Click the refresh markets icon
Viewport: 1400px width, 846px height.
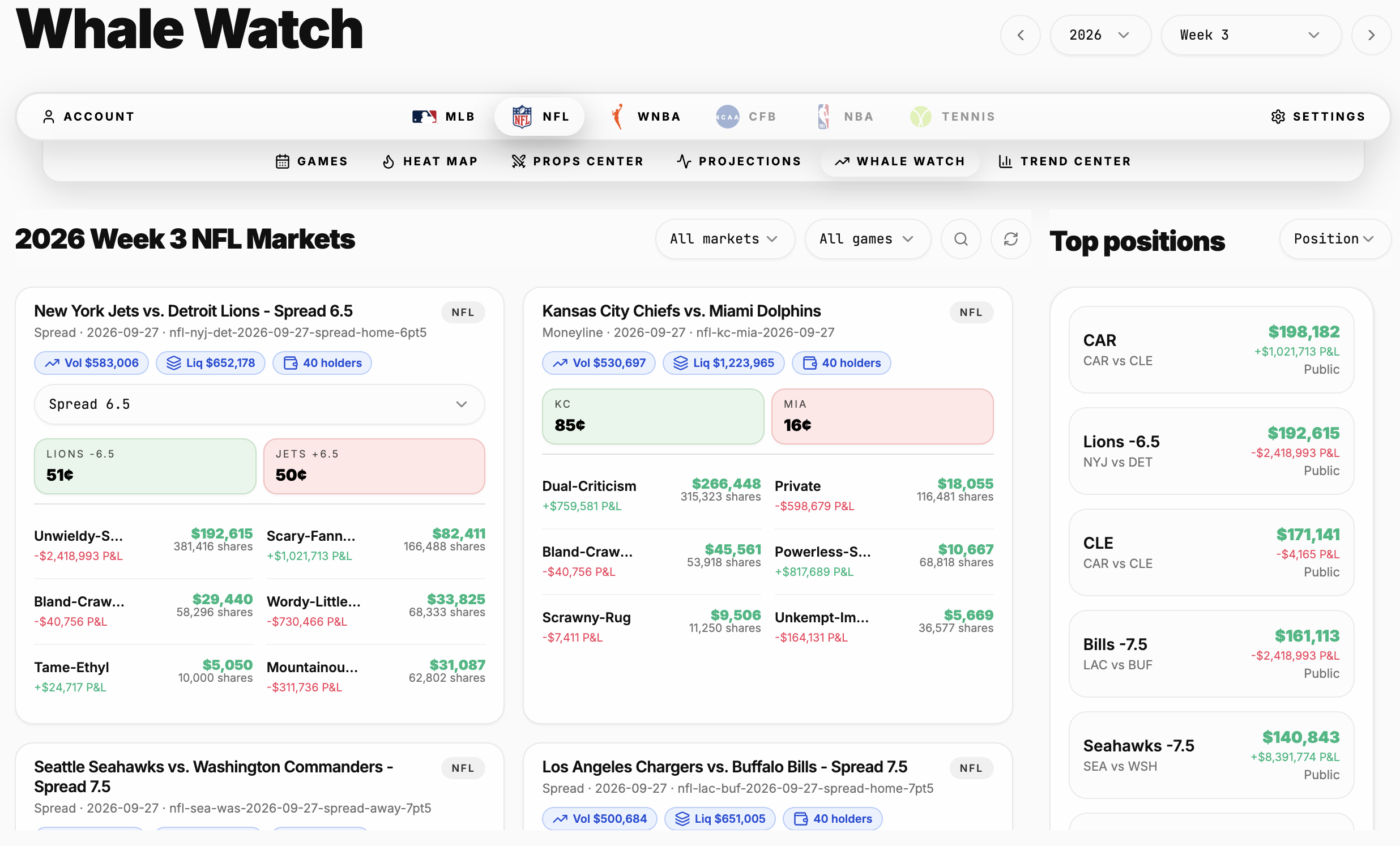tap(1010, 239)
